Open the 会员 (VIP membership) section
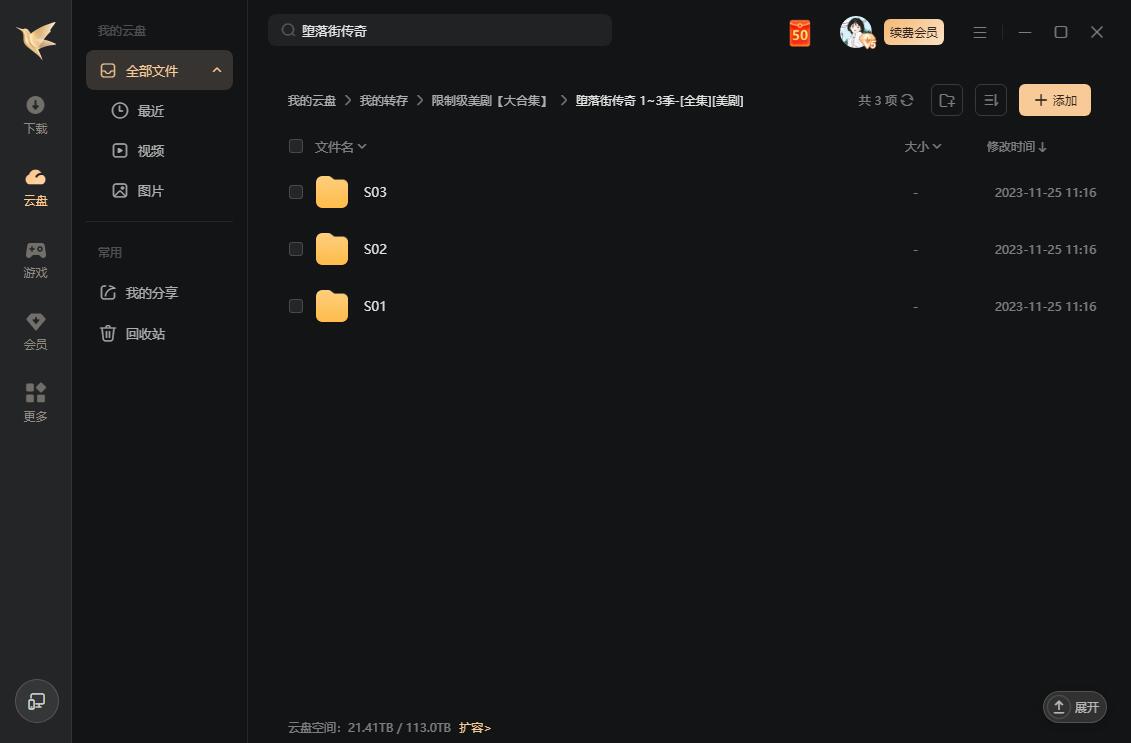The height and width of the screenshot is (743, 1131). click(35, 330)
